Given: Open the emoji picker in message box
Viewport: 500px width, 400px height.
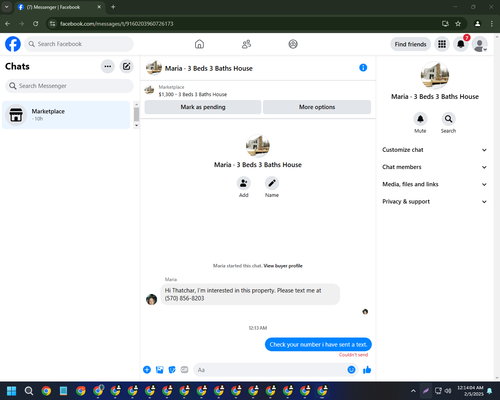Looking at the screenshot, I should [x=351, y=370].
